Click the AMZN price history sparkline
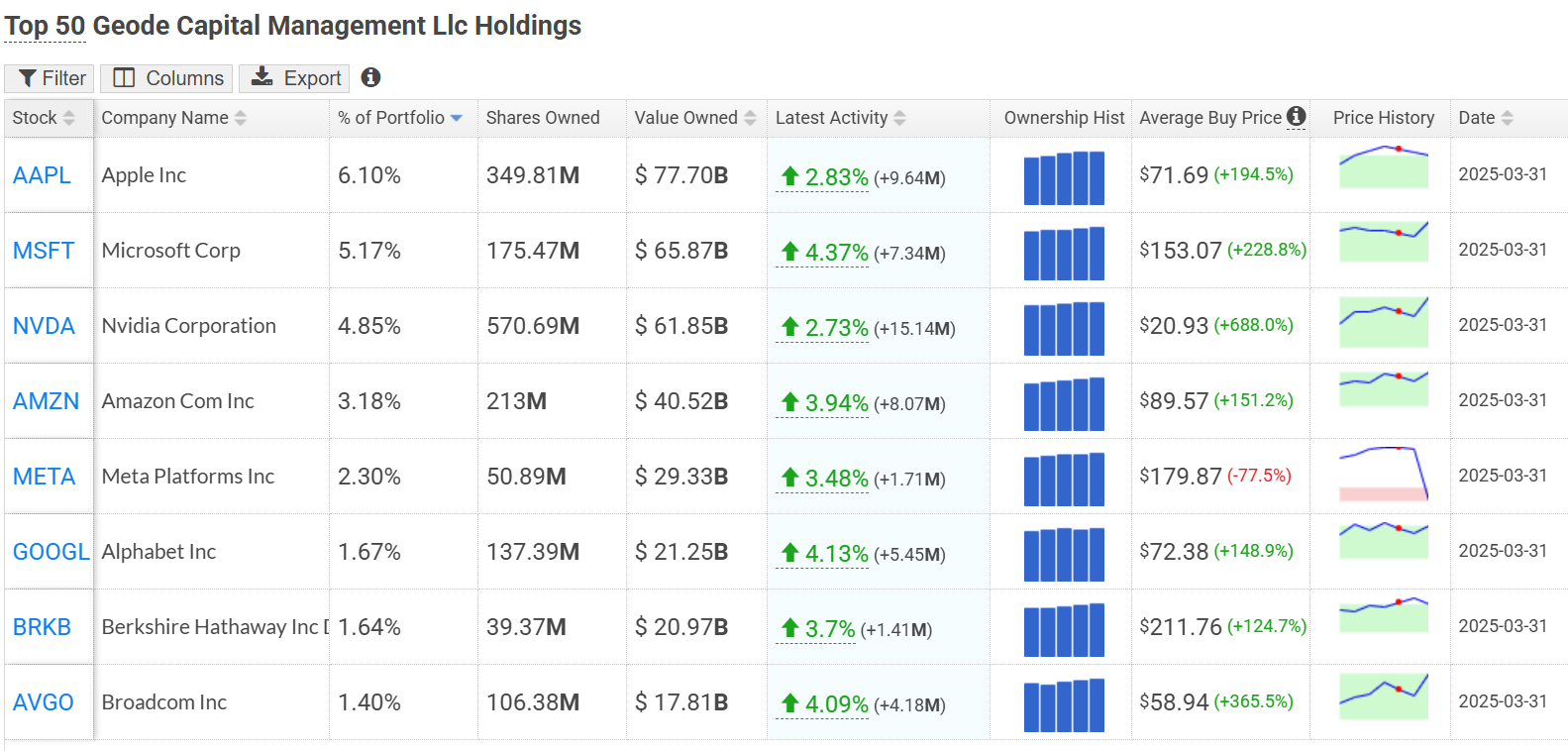The width and height of the screenshot is (1568, 751). pos(1384,388)
